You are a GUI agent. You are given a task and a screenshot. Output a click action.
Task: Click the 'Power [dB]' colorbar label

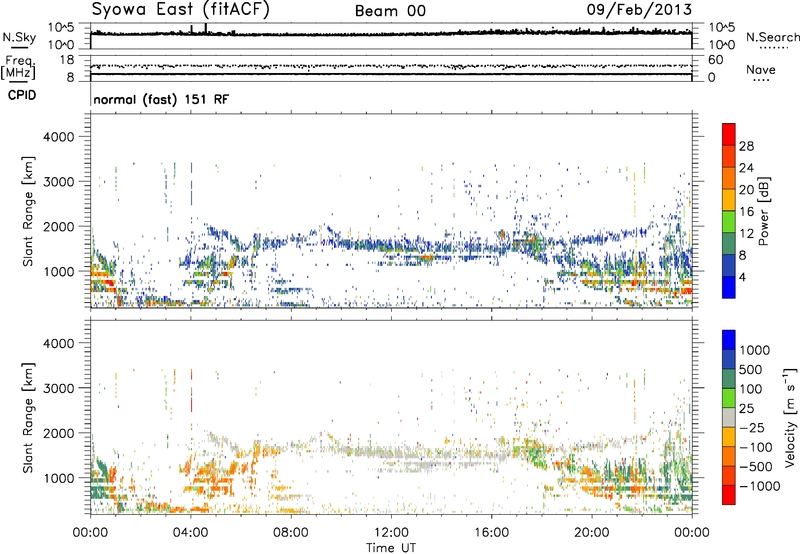764,211
